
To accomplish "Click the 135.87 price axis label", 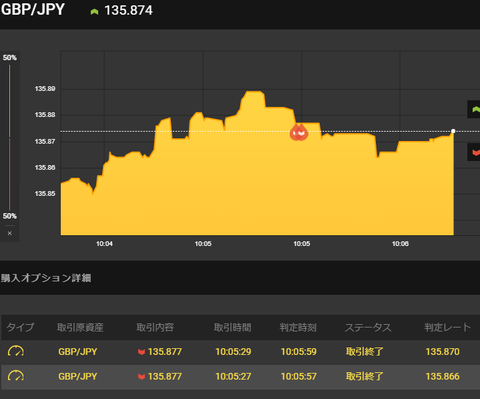I will tap(45, 142).
